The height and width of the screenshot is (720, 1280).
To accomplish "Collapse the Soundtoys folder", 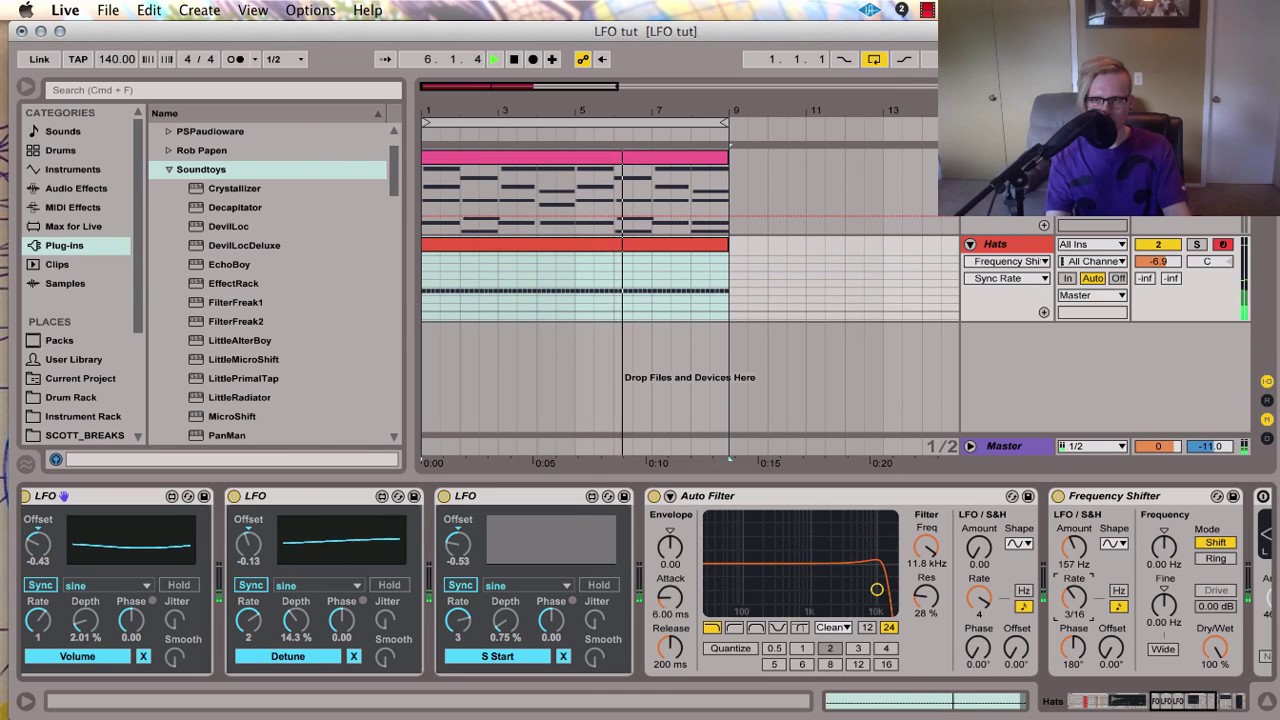I will 168,169.
